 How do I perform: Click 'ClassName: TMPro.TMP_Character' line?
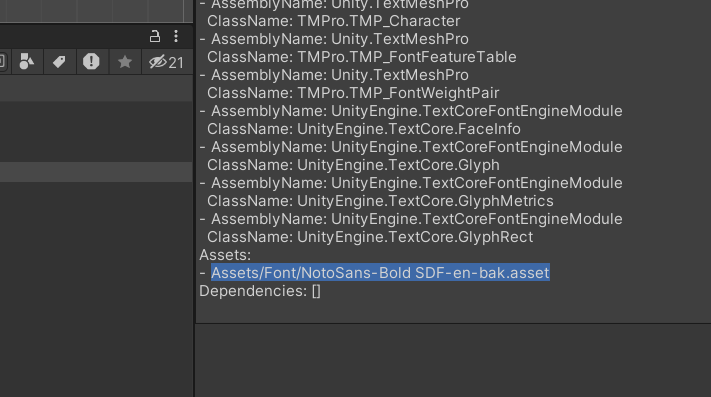(334, 21)
